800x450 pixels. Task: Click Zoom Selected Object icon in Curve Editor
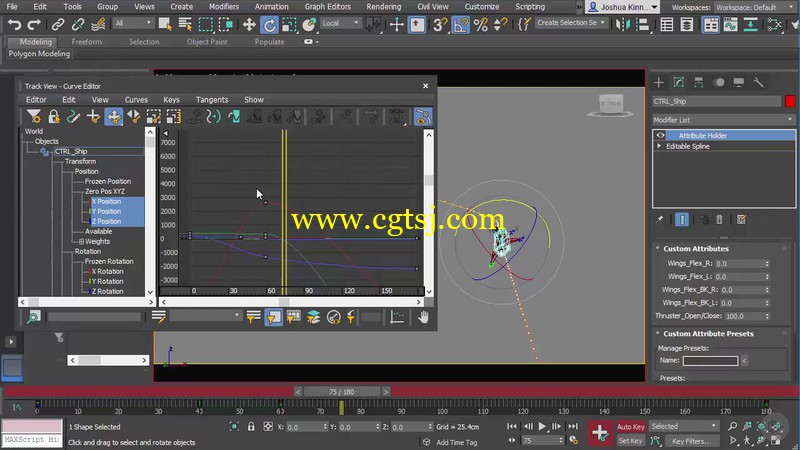34,317
